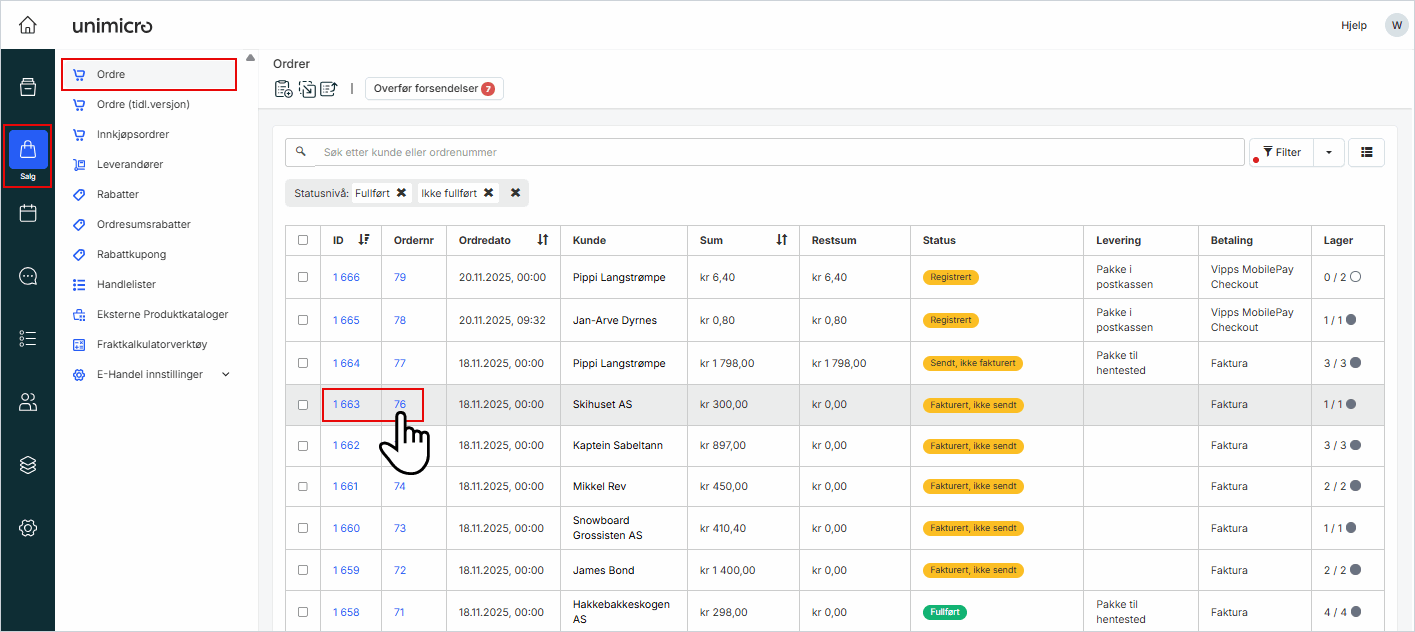Go to Rabattkupong menu item
Viewport: 1415px width, 632px height.
[x=131, y=254]
